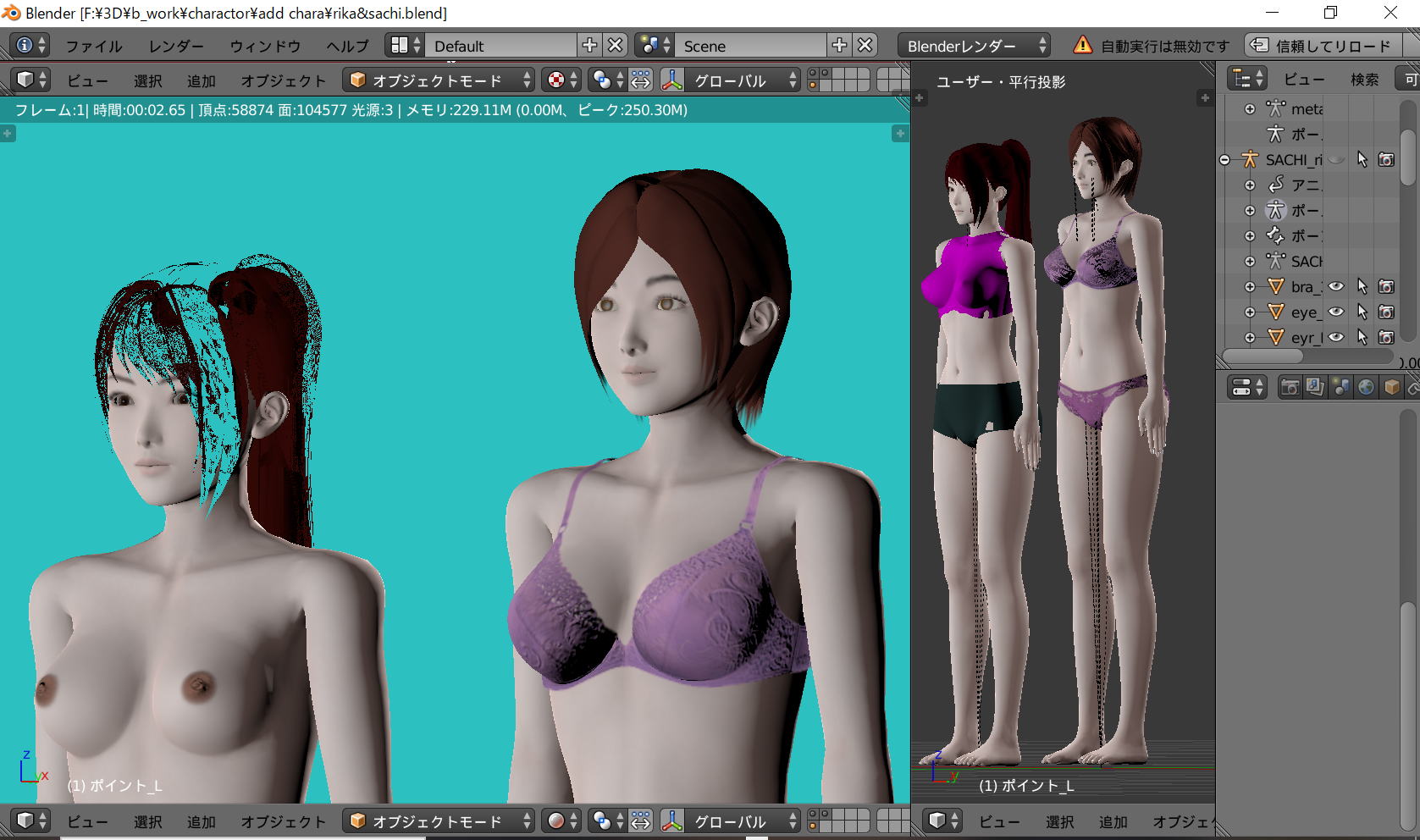
Task: Click add new screen layout plus button
Action: click(589, 46)
